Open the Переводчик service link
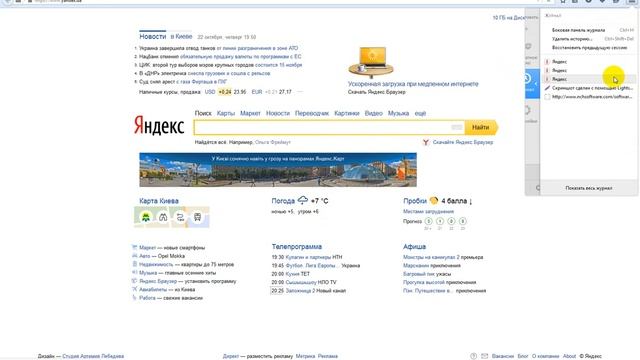This screenshot has height=360, width=640. [312, 113]
